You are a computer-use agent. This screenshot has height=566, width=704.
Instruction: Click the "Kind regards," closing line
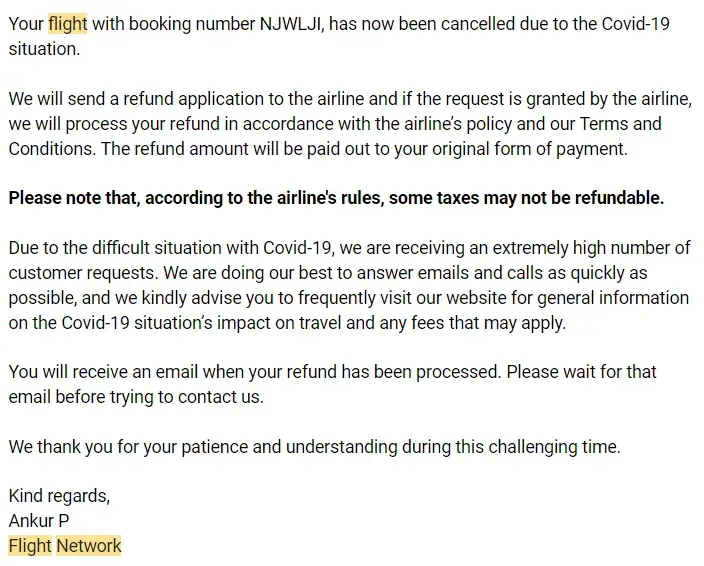[59, 496]
